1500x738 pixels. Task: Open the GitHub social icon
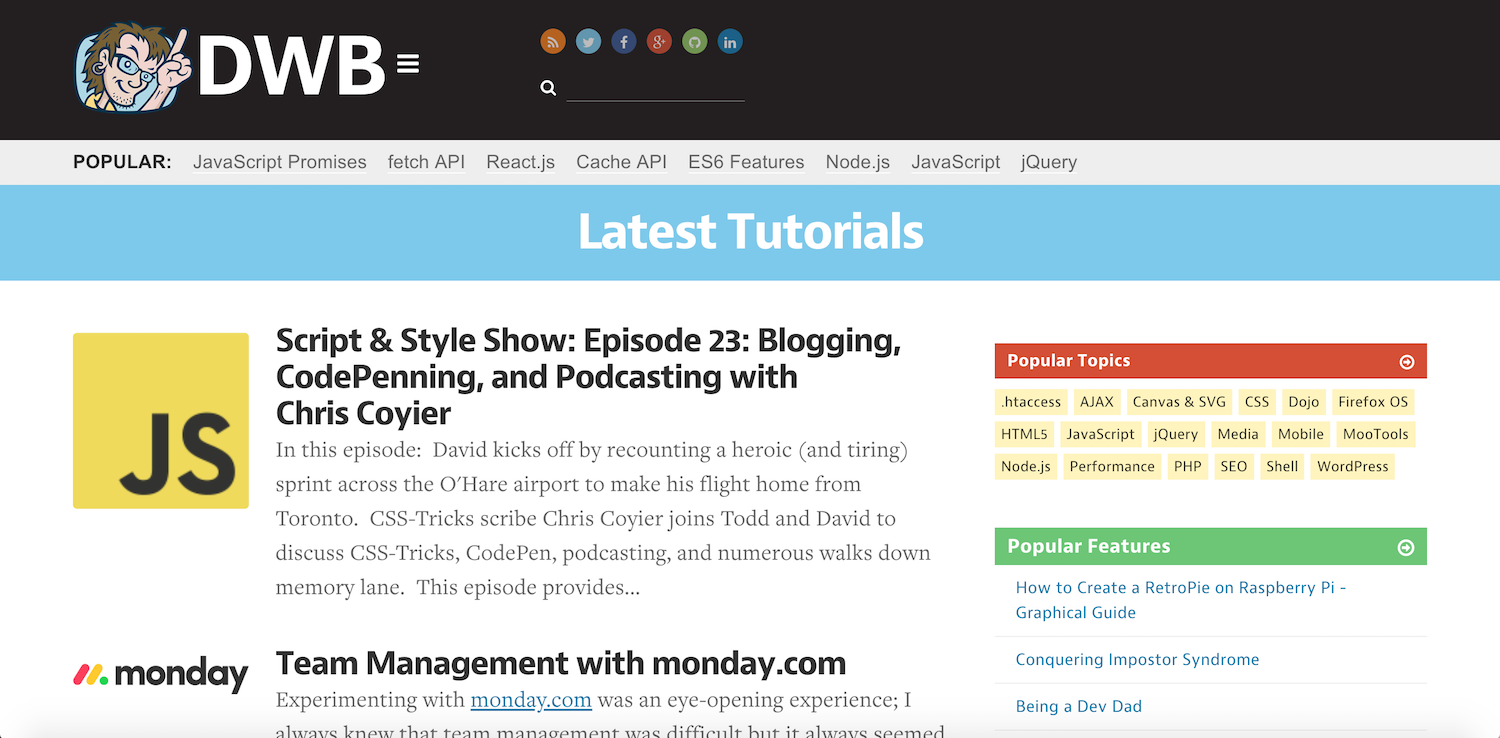[695, 42]
